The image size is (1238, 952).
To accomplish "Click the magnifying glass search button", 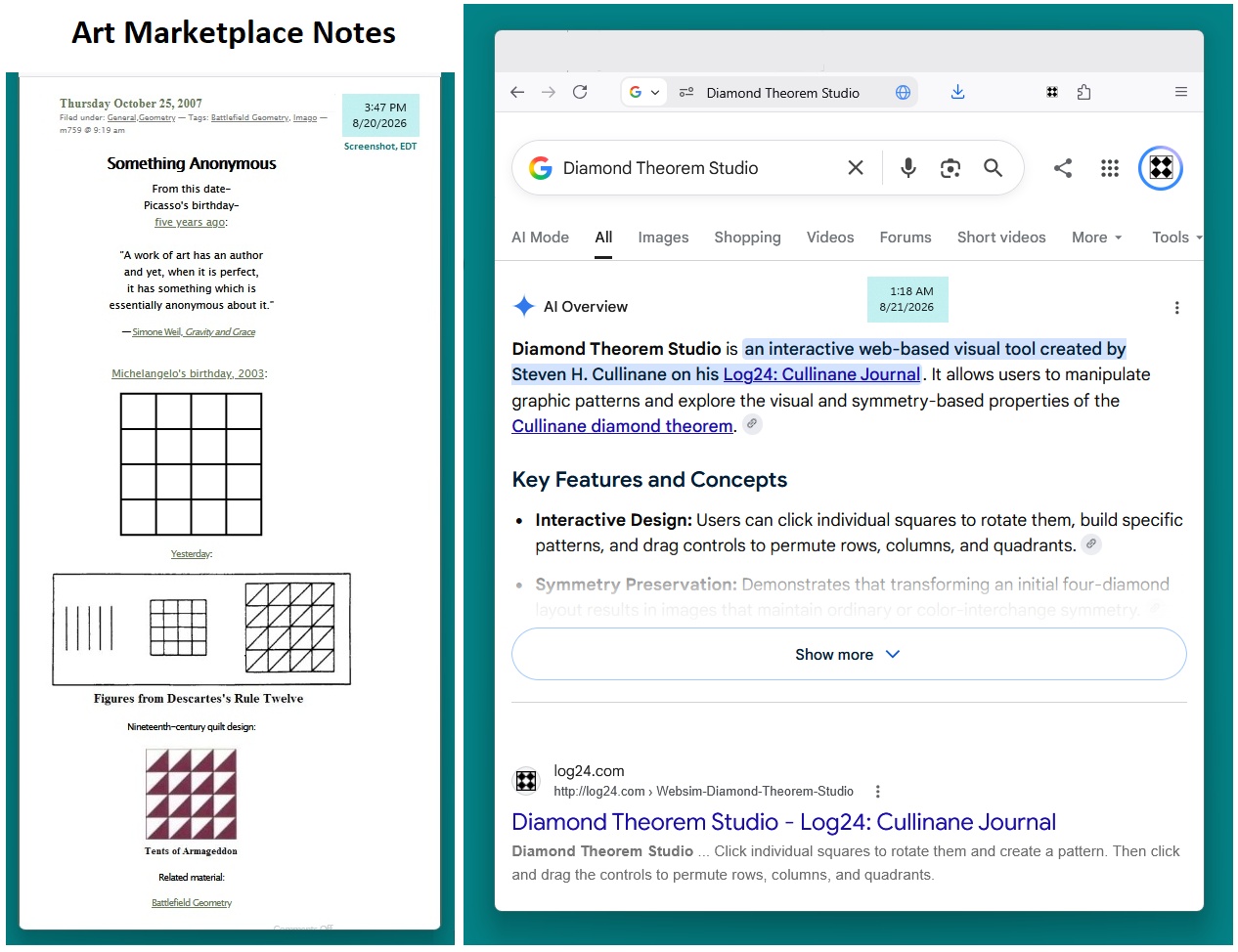I will tap(993, 168).
